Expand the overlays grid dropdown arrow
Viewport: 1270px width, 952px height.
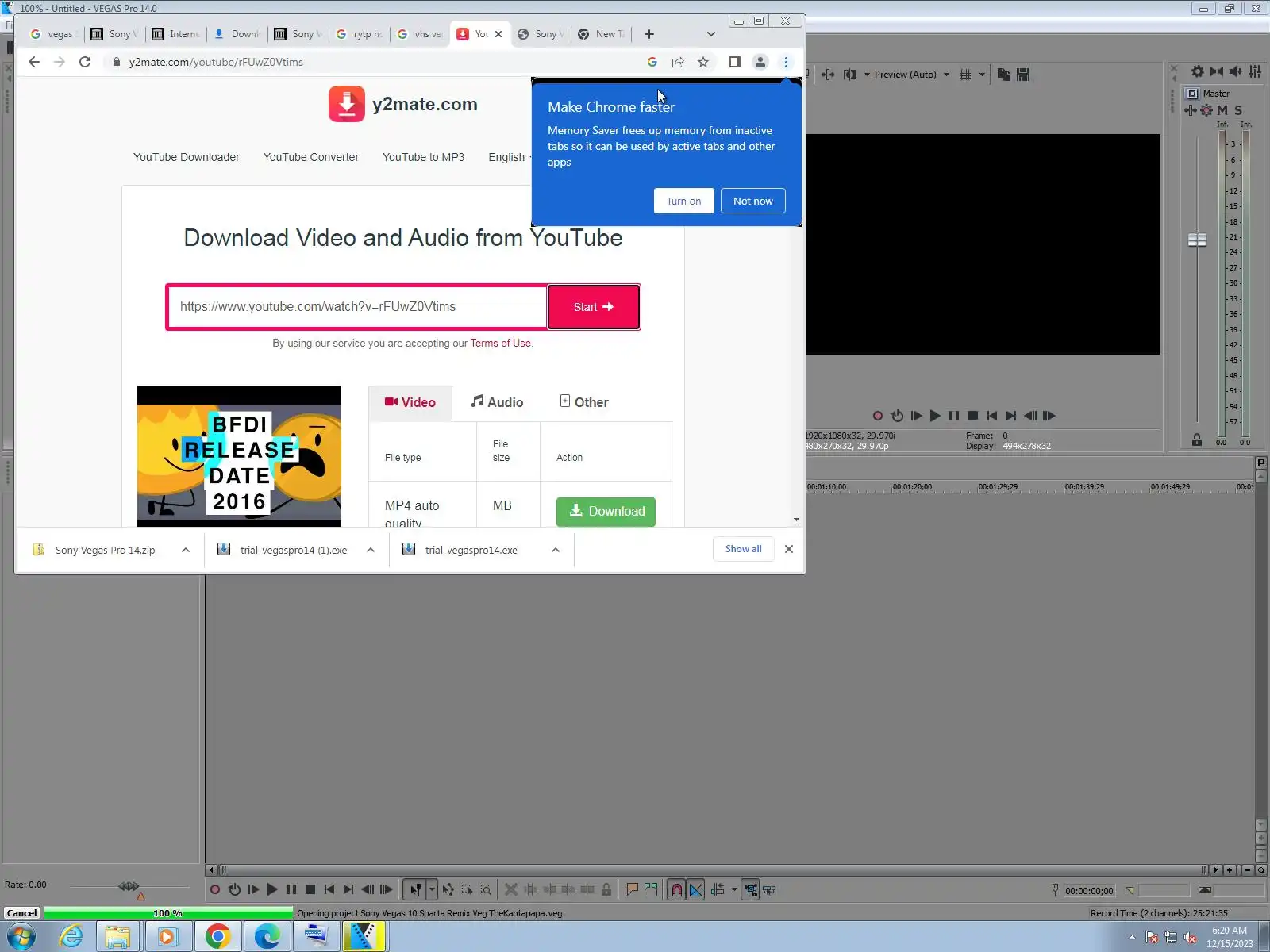[982, 75]
